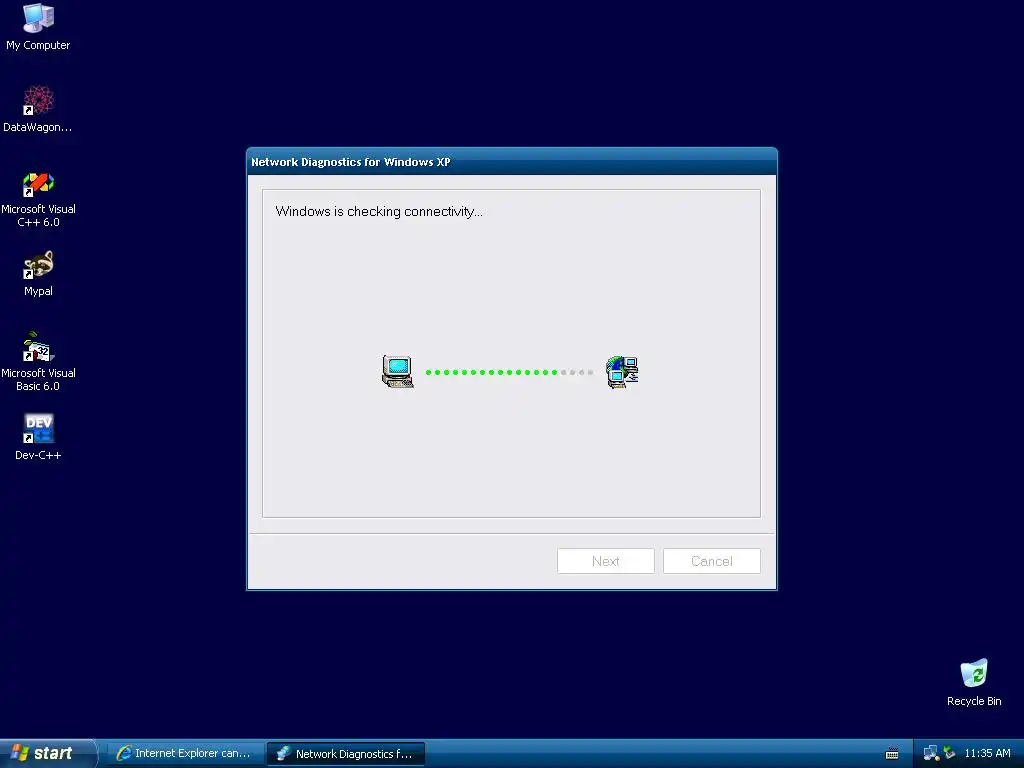The image size is (1024, 768).
Task: Activate Network Diagnostics taskbar button
Action: point(346,754)
